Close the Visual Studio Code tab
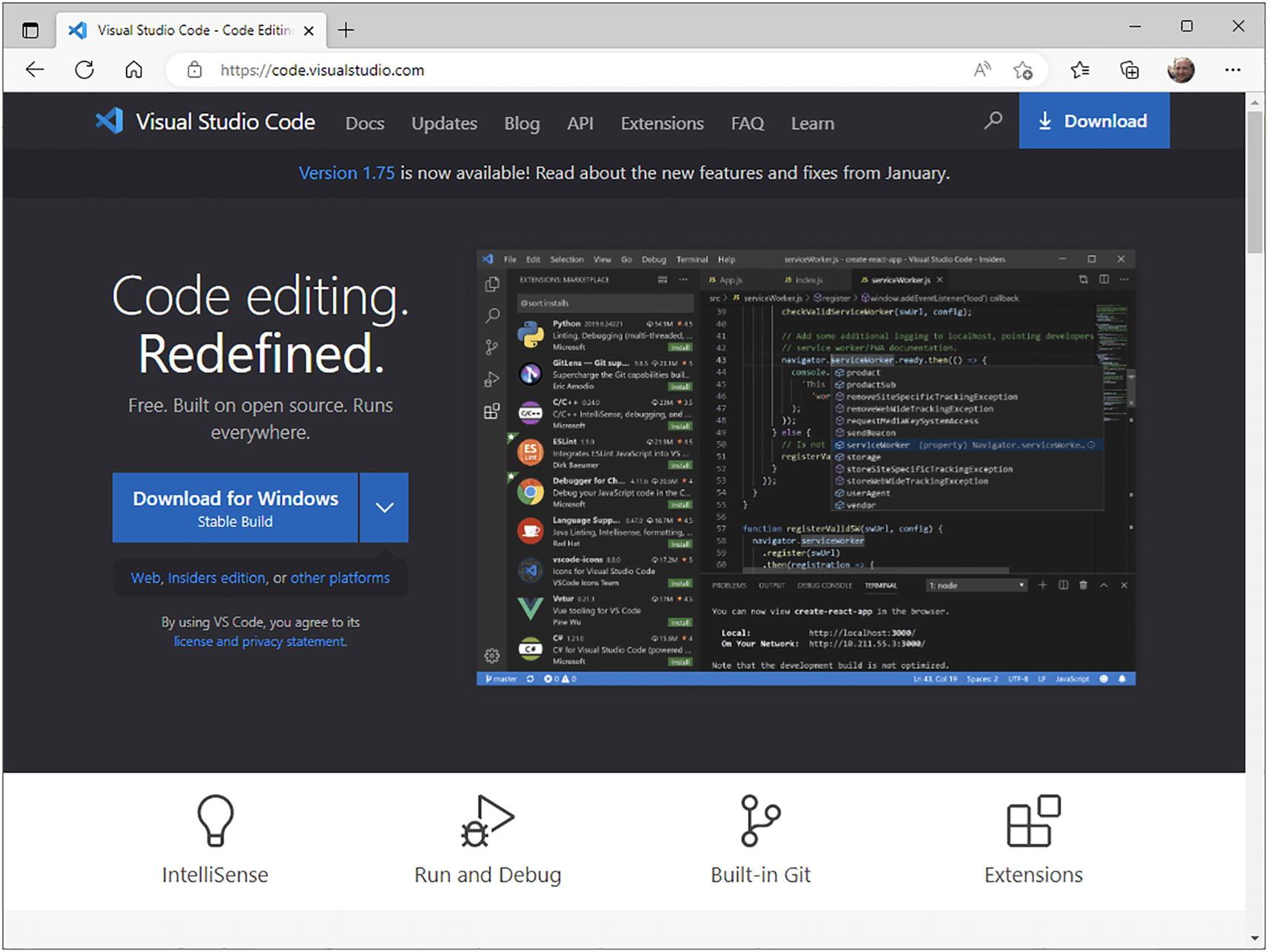 [309, 30]
